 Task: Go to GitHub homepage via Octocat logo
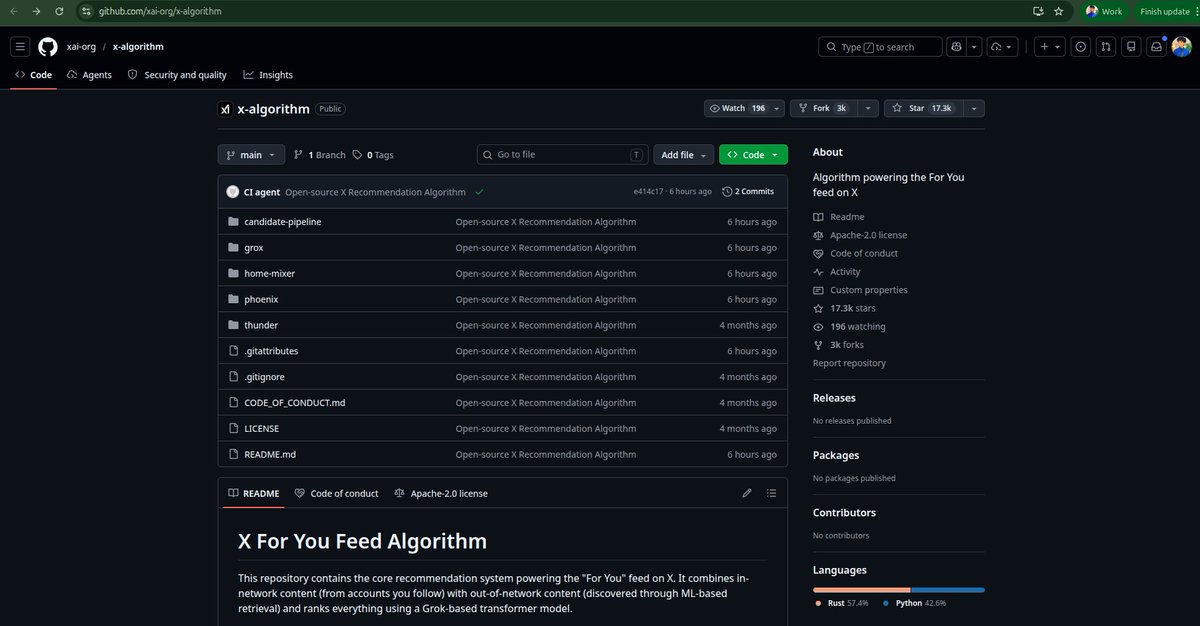(48, 47)
